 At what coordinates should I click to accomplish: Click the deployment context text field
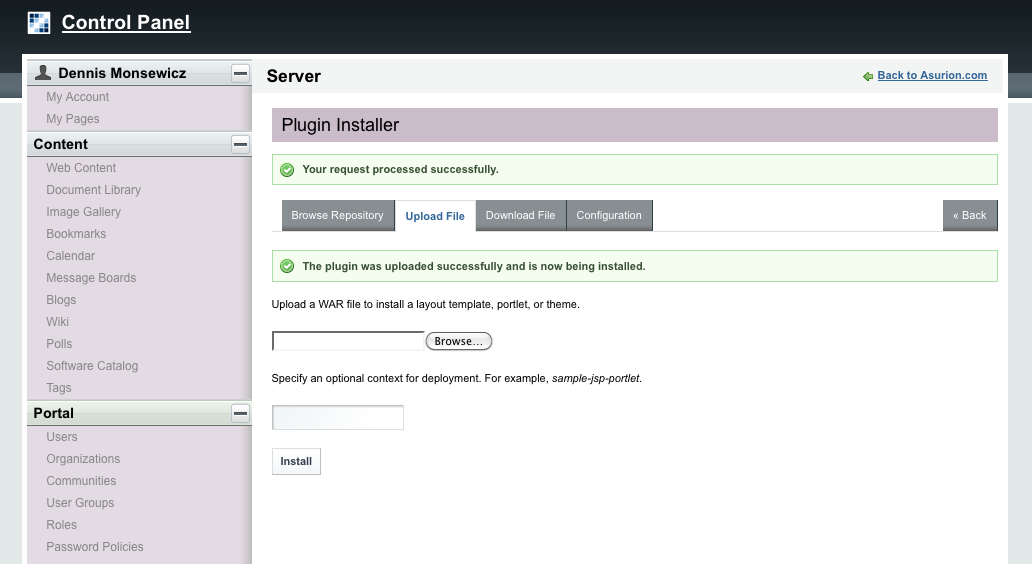pos(338,417)
